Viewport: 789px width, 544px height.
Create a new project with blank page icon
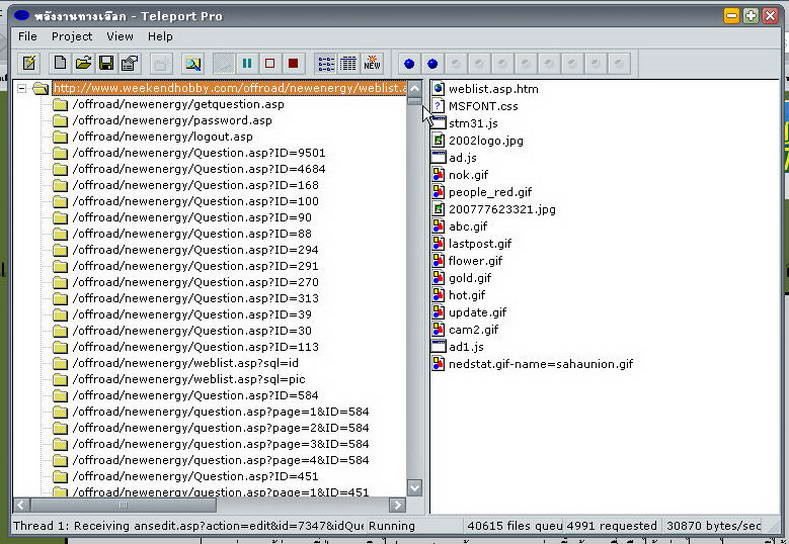point(61,64)
